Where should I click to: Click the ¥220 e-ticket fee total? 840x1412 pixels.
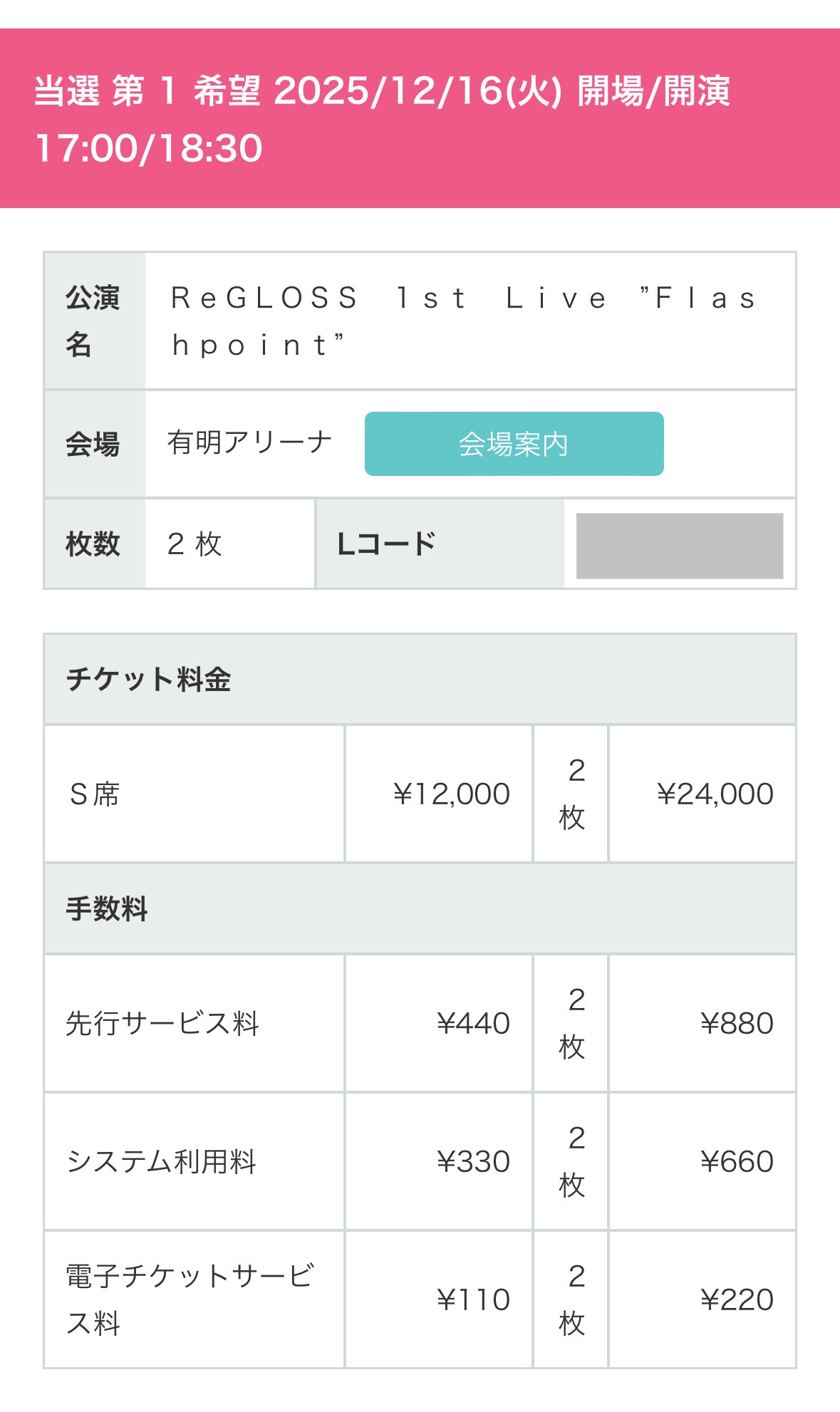[x=737, y=1299]
